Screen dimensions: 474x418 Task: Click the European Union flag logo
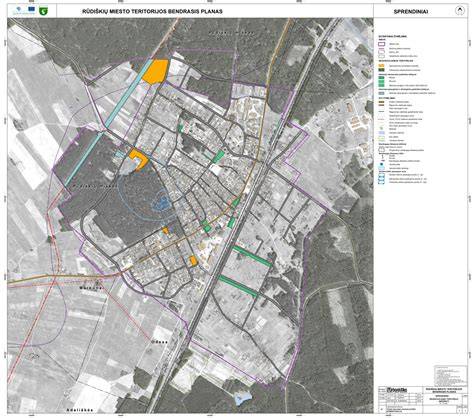[32, 9]
